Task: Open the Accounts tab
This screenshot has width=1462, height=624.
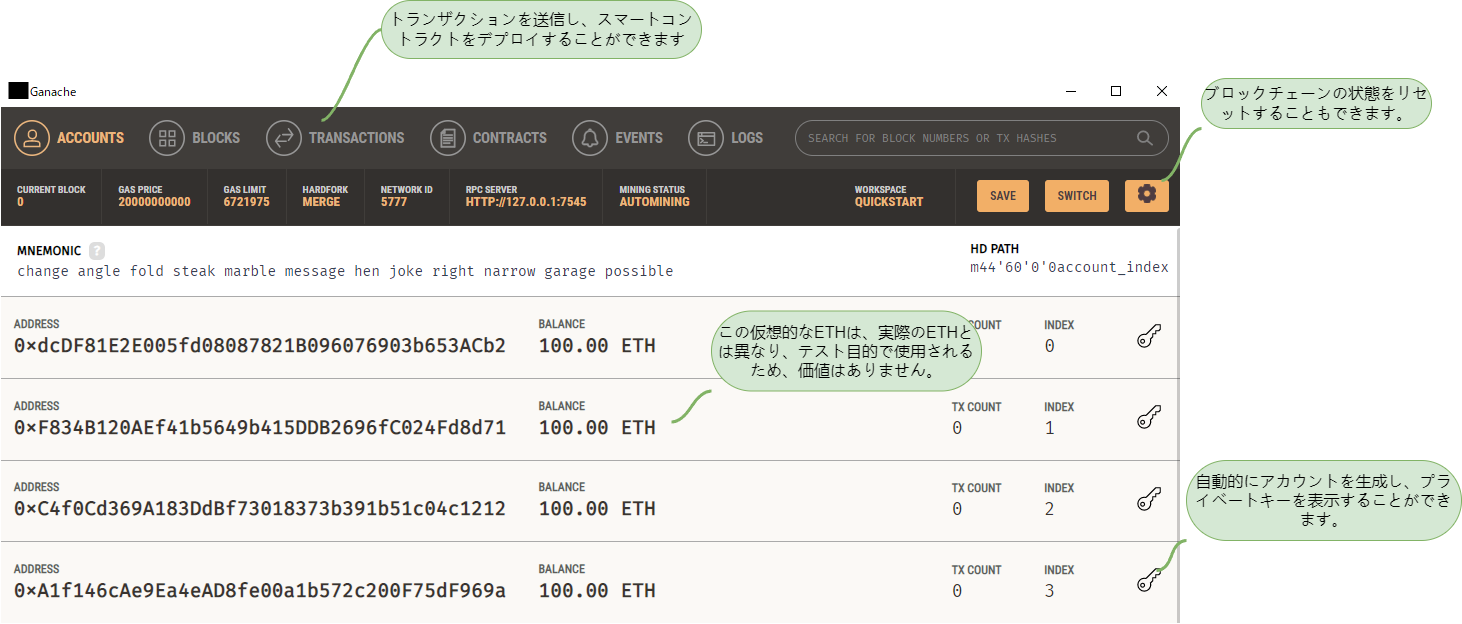Action: (69, 138)
